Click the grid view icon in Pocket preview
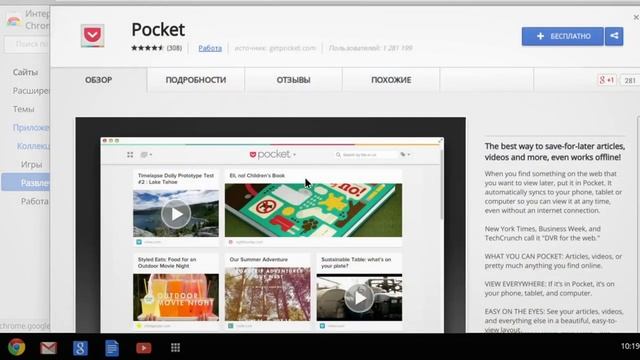This screenshot has width=640, height=360. tap(130, 155)
